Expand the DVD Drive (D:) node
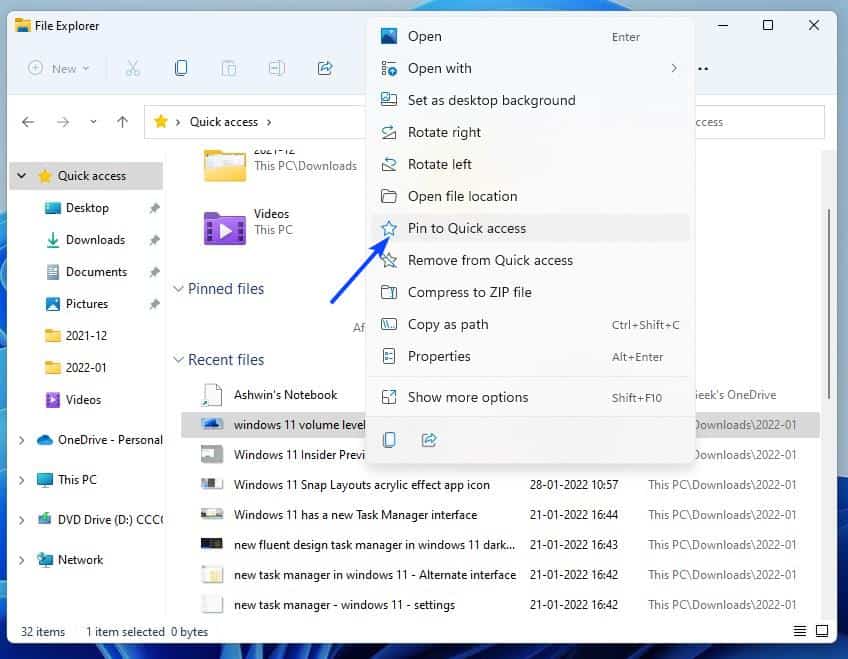This screenshot has height=659, width=848. pyautogui.click(x=22, y=520)
